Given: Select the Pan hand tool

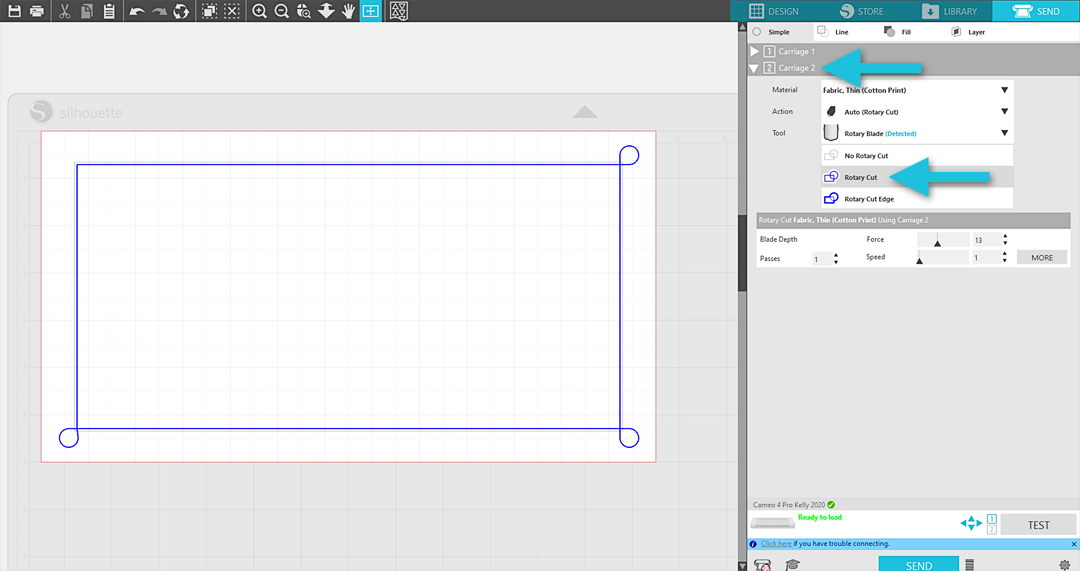Looking at the screenshot, I should coord(349,11).
